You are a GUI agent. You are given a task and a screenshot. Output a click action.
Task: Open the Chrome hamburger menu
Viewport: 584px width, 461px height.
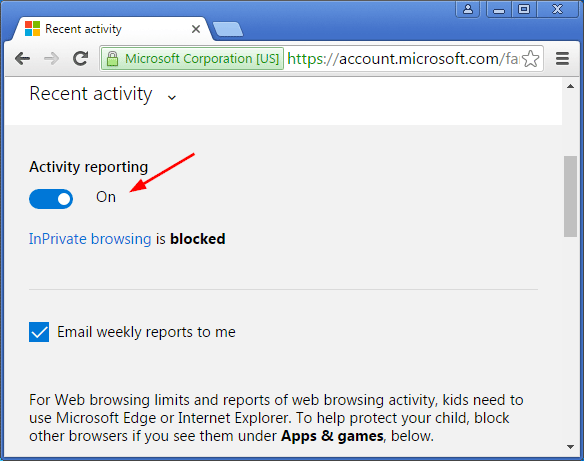(x=562, y=58)
